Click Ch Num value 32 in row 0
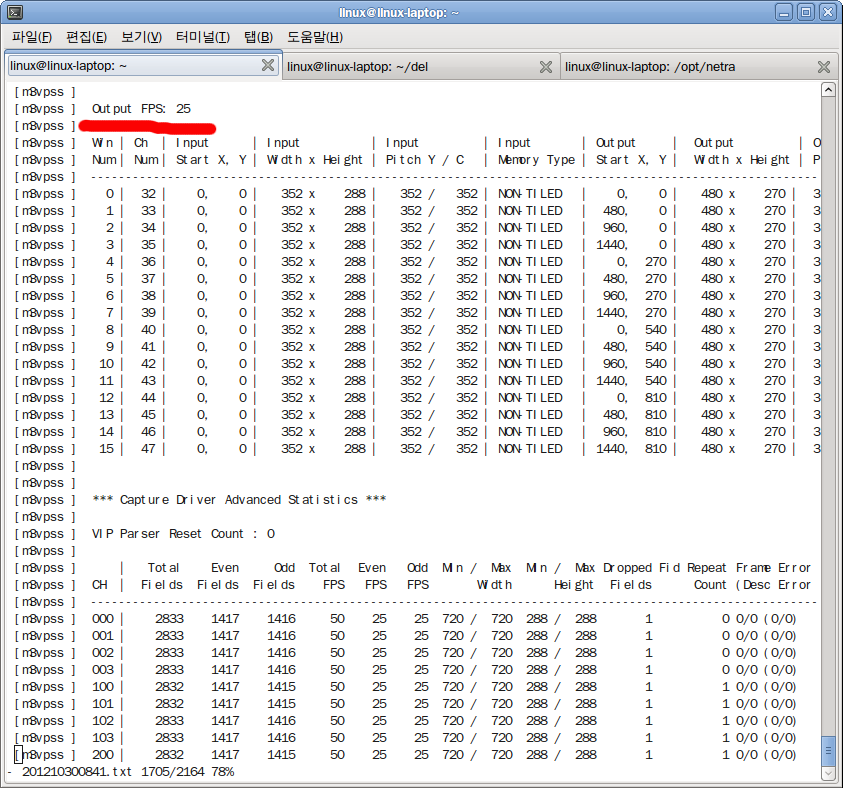The height and width of the screenshot is (788, 843). pyautogui.click(x=148, y=194)
